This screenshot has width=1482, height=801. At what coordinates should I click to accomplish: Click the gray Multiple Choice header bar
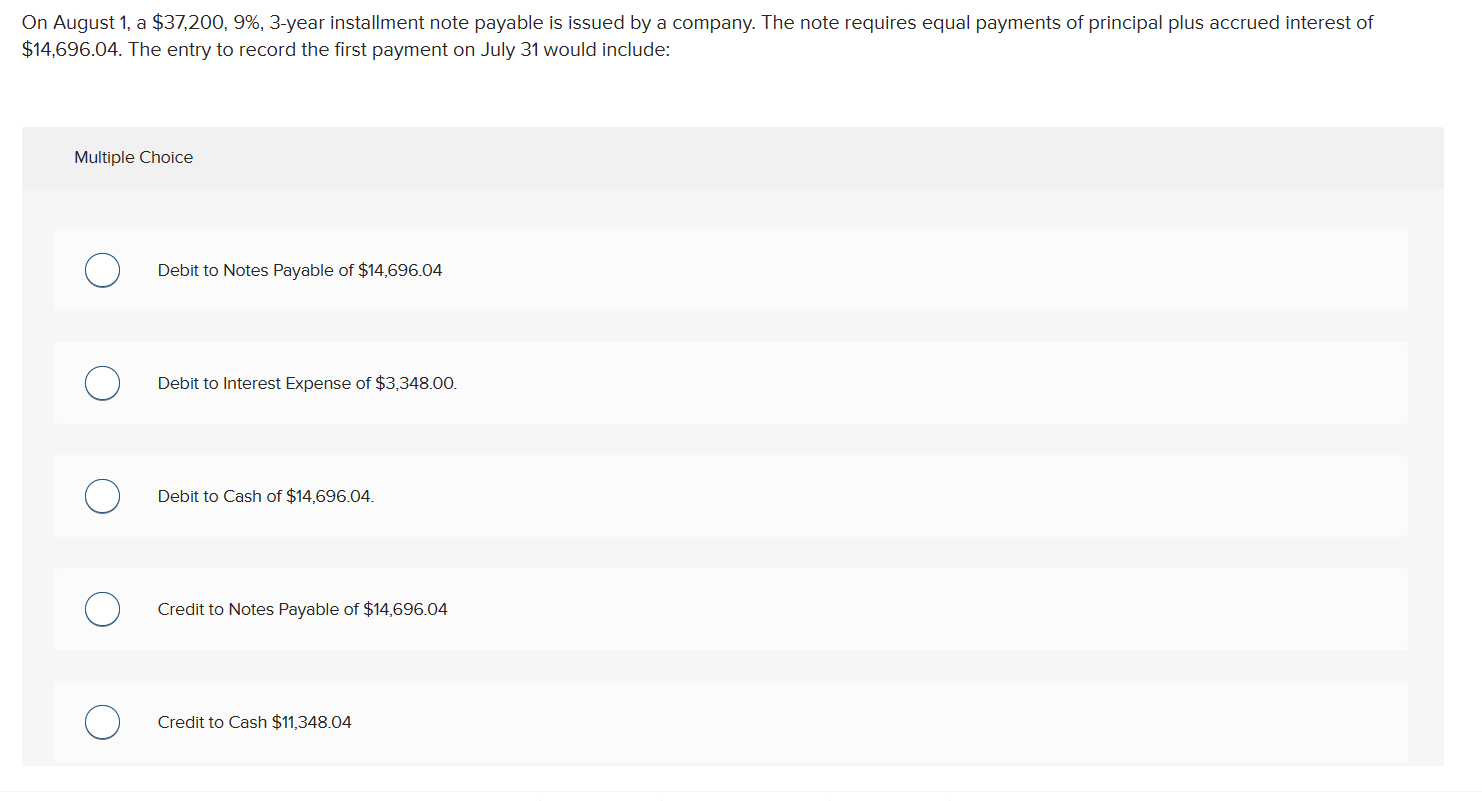coord(733,158)
